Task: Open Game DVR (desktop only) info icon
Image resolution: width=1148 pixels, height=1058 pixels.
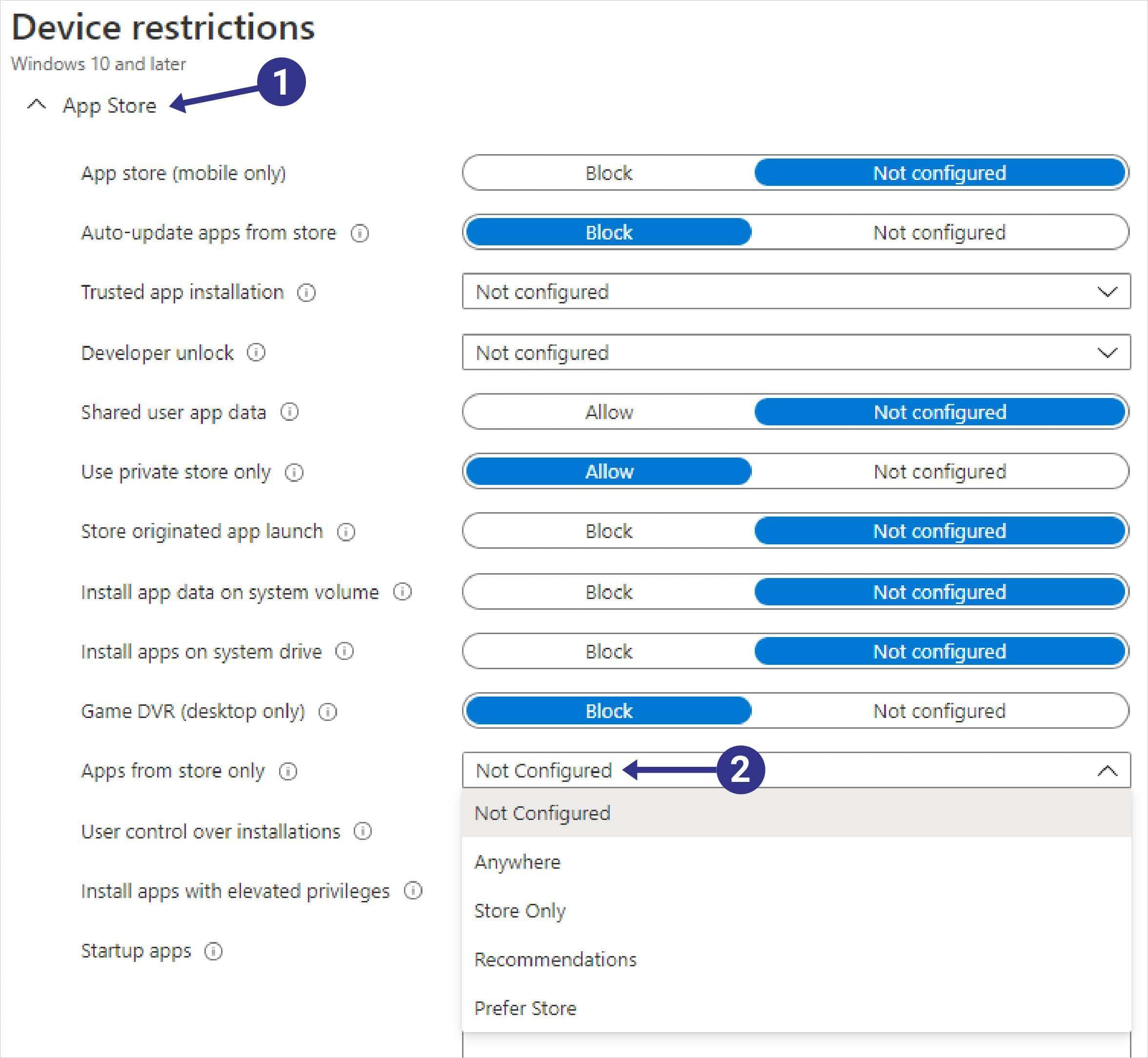Action: 327,712
